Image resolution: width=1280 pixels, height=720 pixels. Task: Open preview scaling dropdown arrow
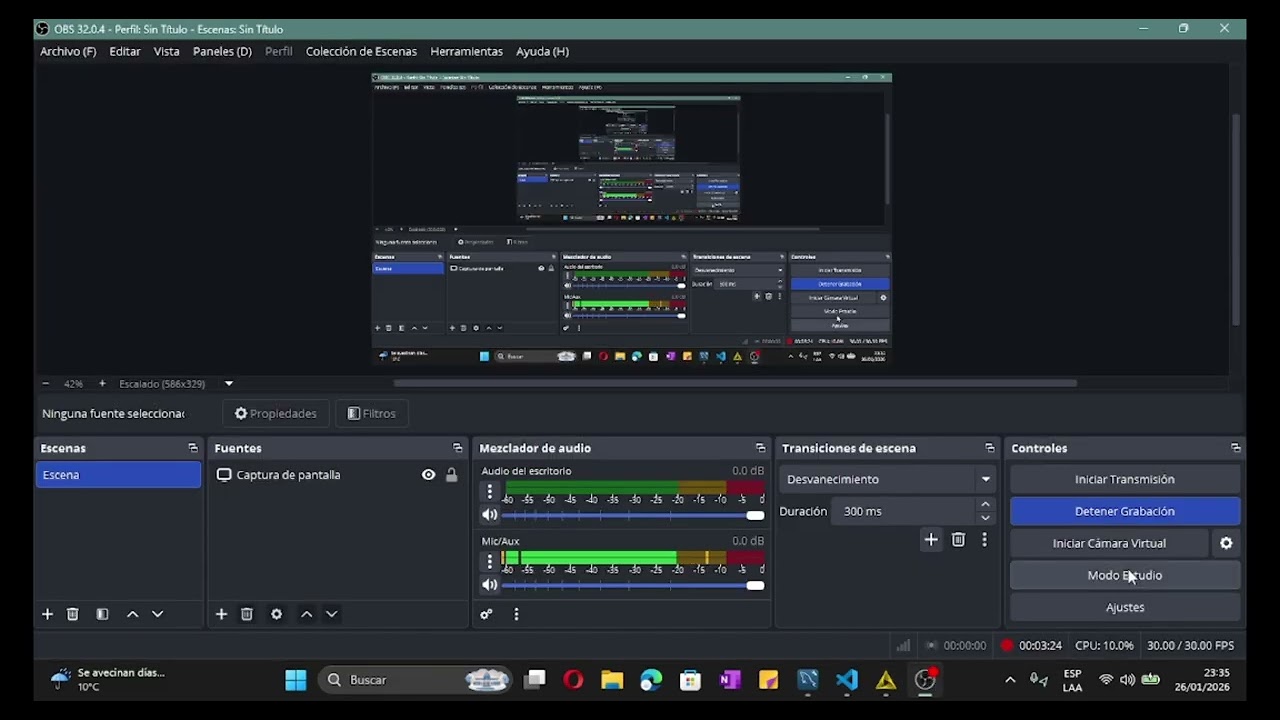[228, 384]
